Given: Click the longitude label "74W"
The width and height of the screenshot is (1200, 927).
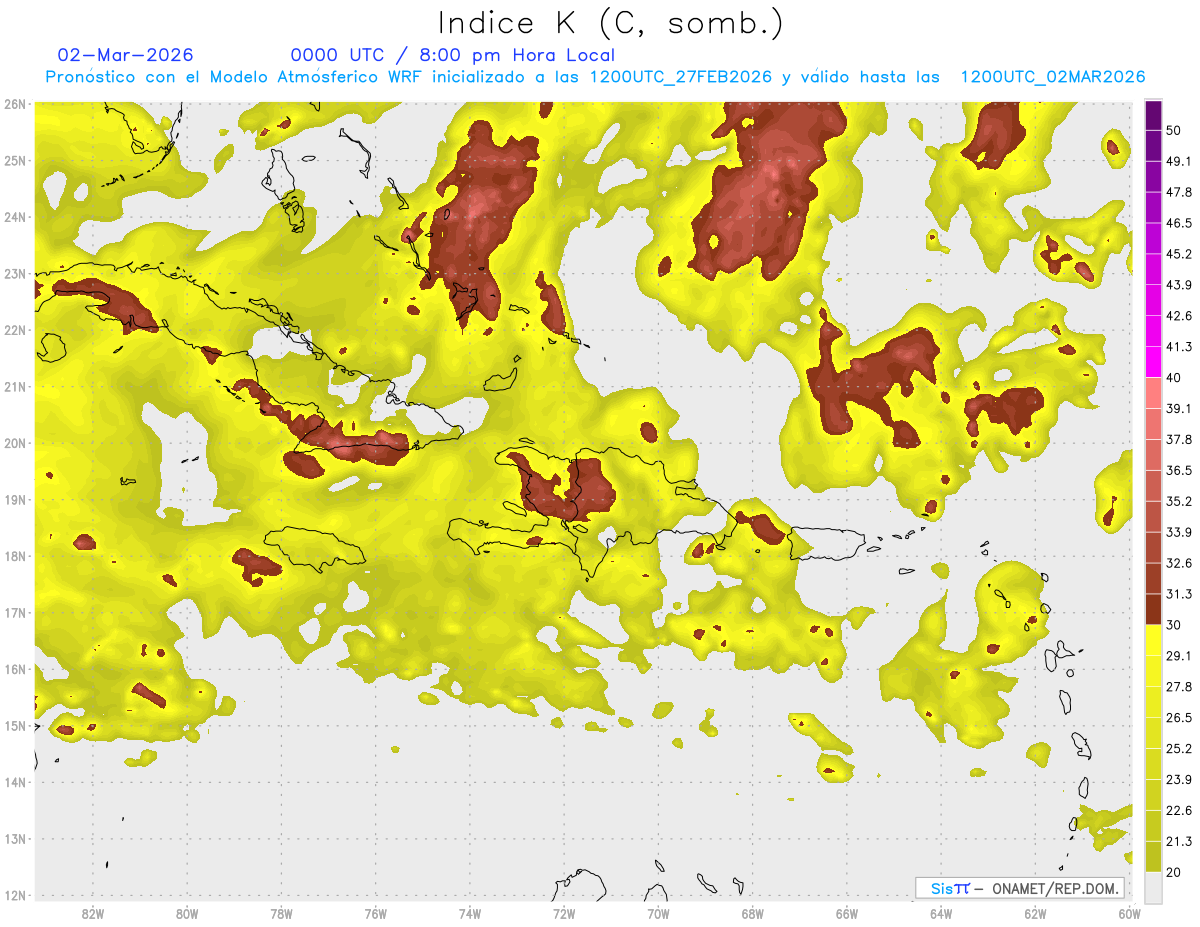Looking at the screenshot, I should pyautogui.click(x=469, y=913).
